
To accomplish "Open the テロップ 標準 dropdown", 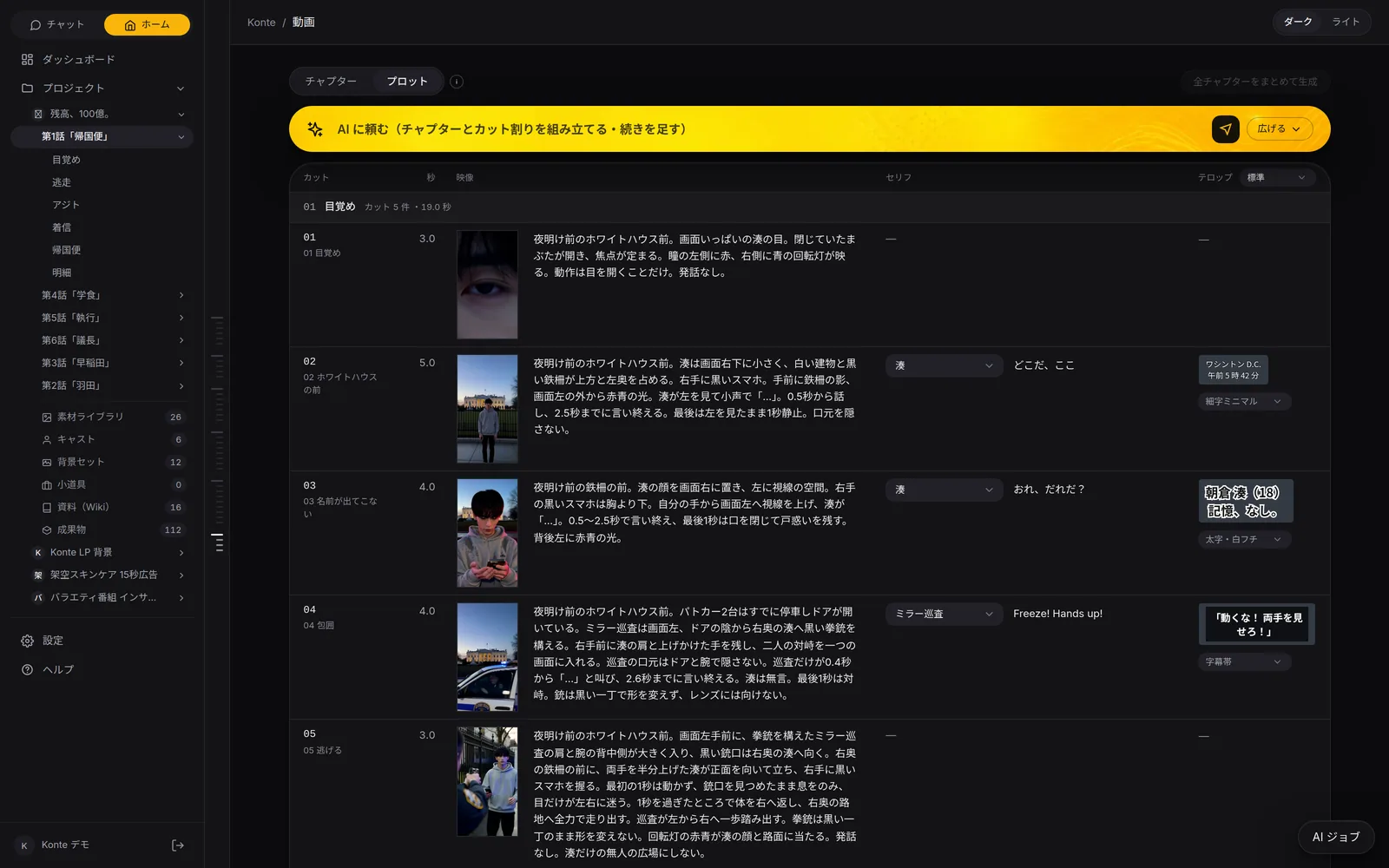I will point(1277,178).
